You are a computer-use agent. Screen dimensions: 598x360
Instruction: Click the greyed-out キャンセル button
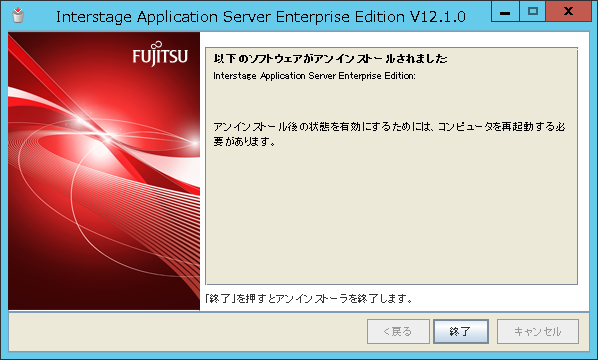(x=538, y=331)
